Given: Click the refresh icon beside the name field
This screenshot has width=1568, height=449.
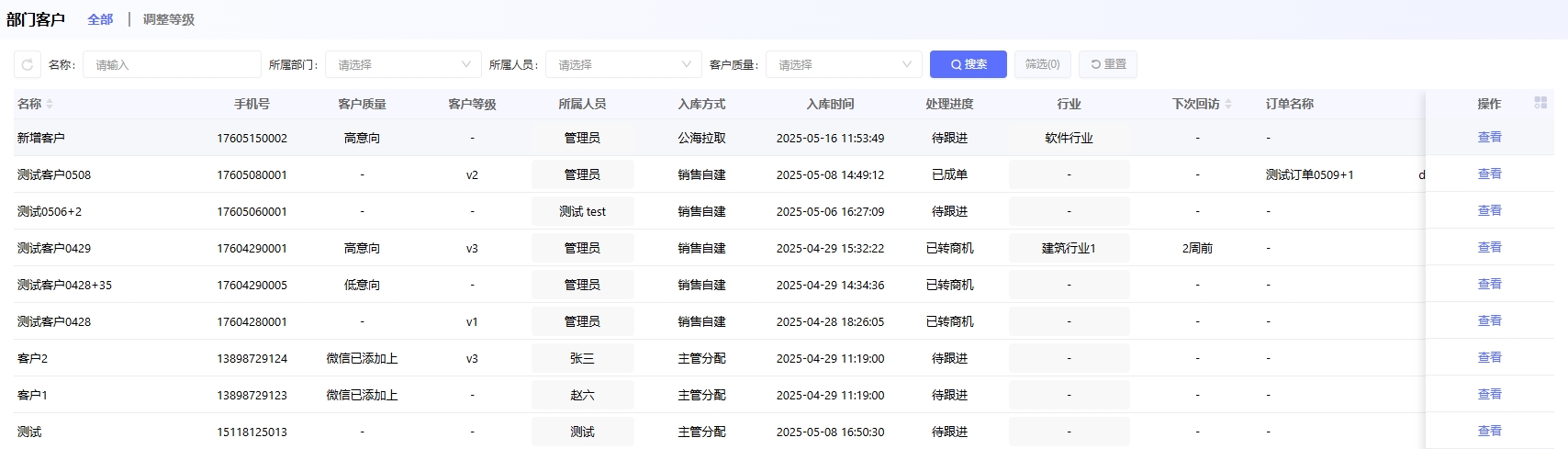Looking at the screenshot, I should click(28, 64).
